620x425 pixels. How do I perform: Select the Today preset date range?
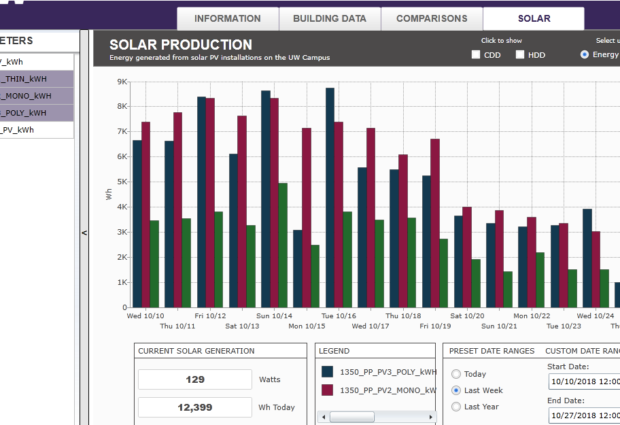[x=457, y=373]
